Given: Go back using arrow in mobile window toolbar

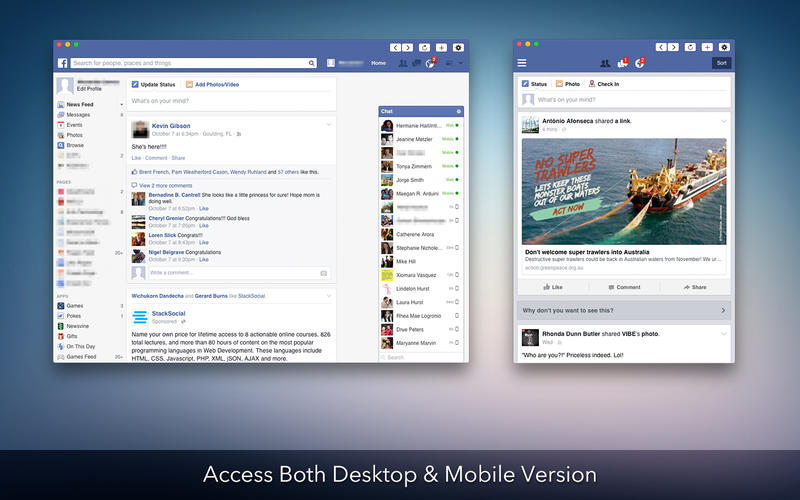Looking at the screenshot, I should coord(661,47).
